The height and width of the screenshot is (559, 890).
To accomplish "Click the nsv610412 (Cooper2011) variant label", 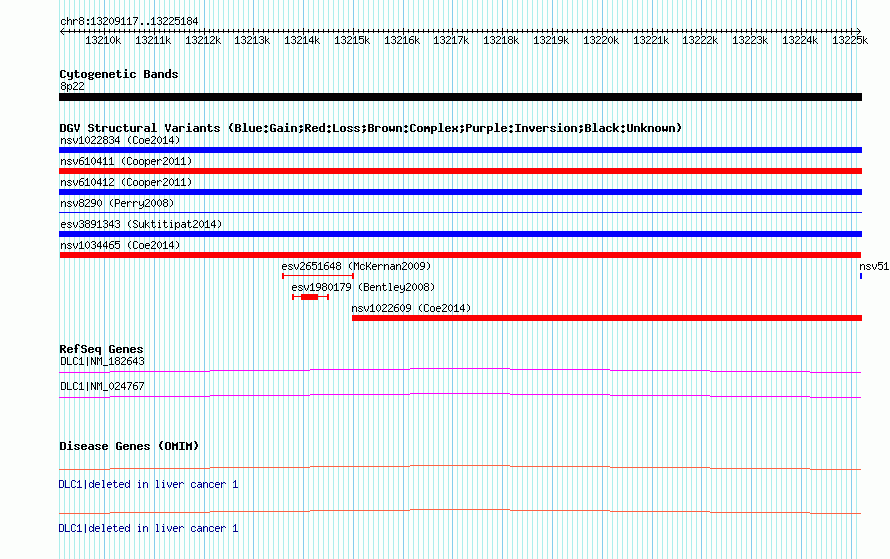I will [126, 182].
